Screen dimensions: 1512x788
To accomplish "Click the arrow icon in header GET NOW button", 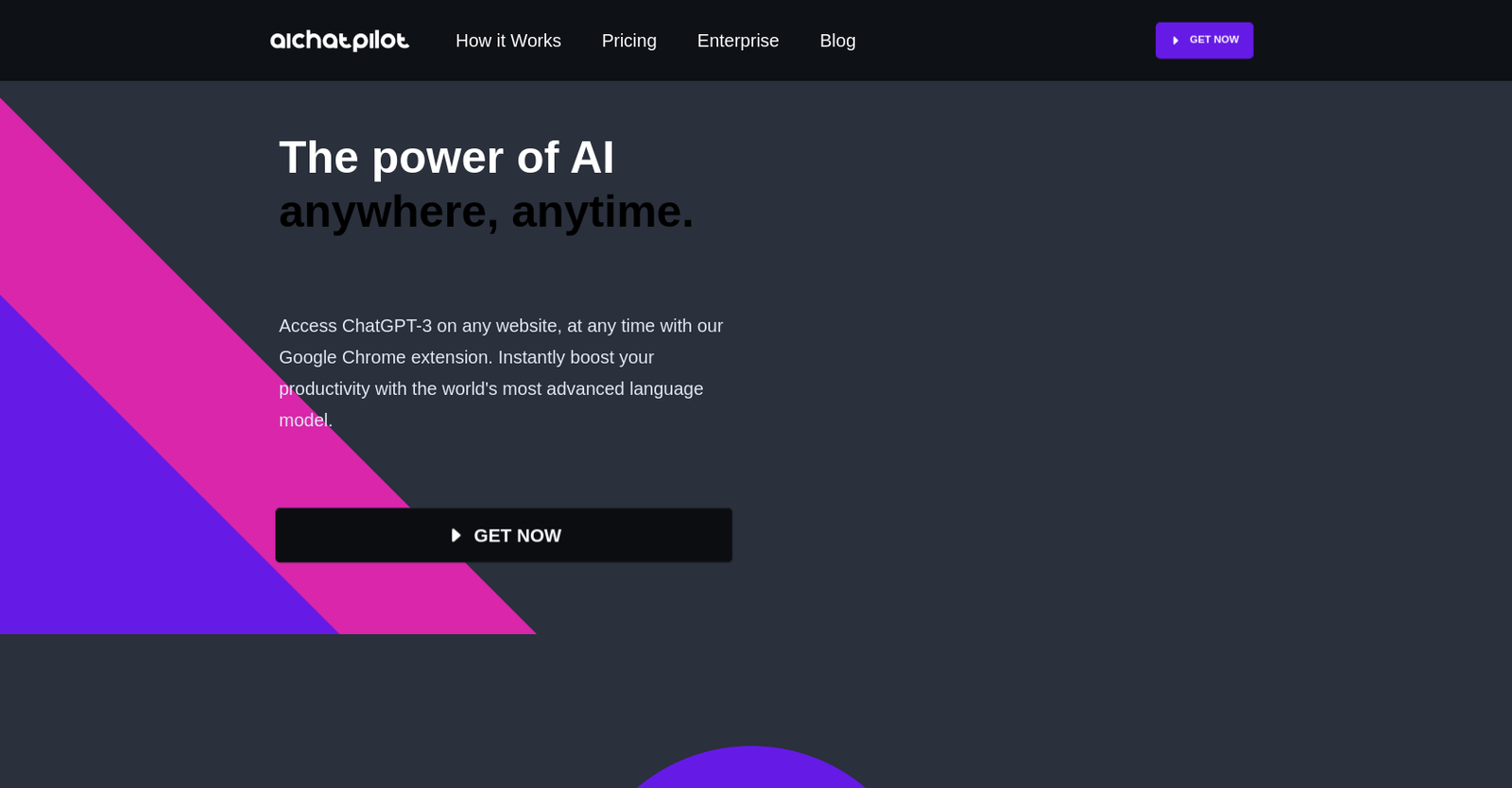I will (x=1176, y=41).
